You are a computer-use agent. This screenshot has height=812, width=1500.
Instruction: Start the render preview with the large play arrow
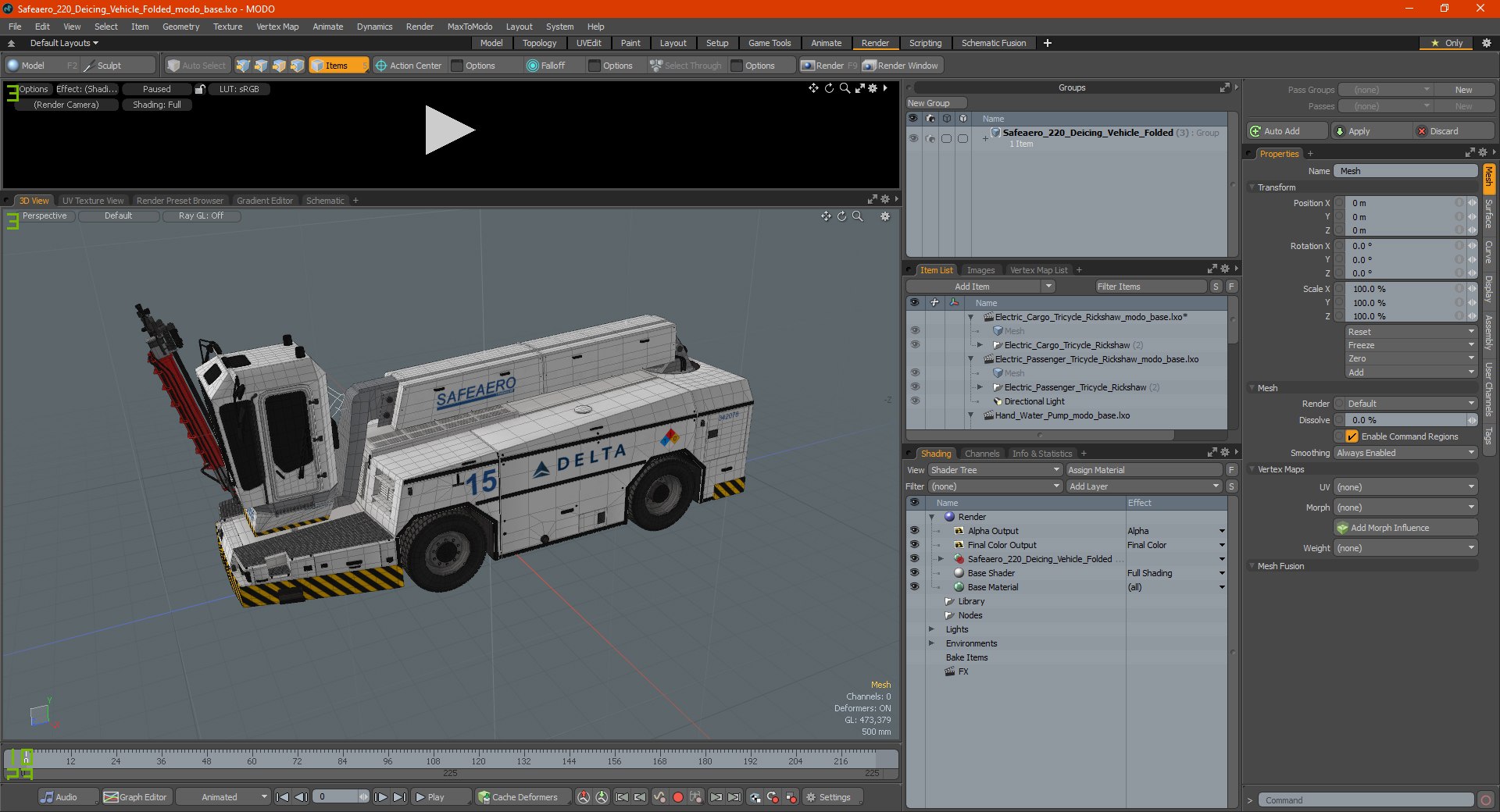(449, 130)
